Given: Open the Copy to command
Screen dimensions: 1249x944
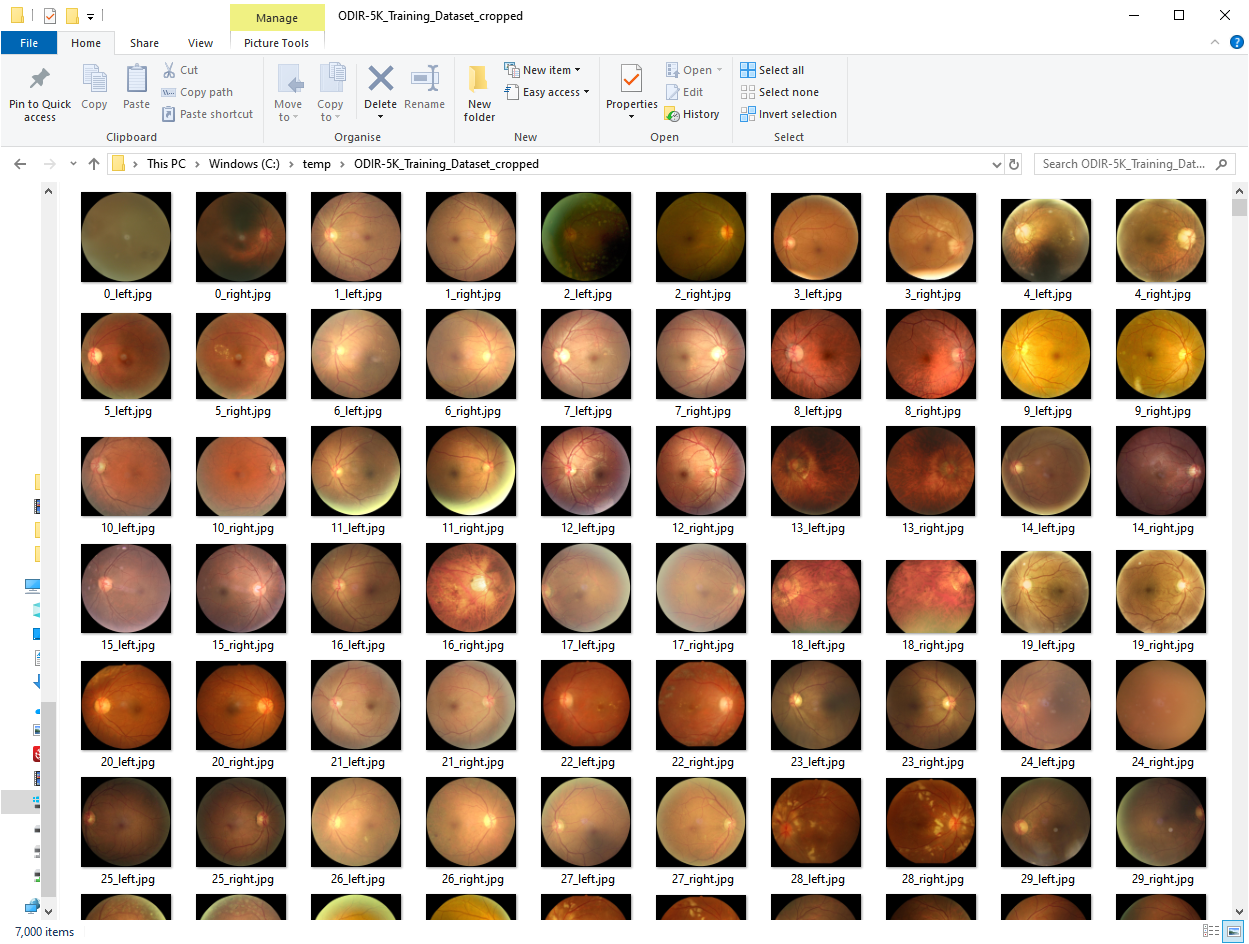Looking at the screenshot, I should coord(330,93).
